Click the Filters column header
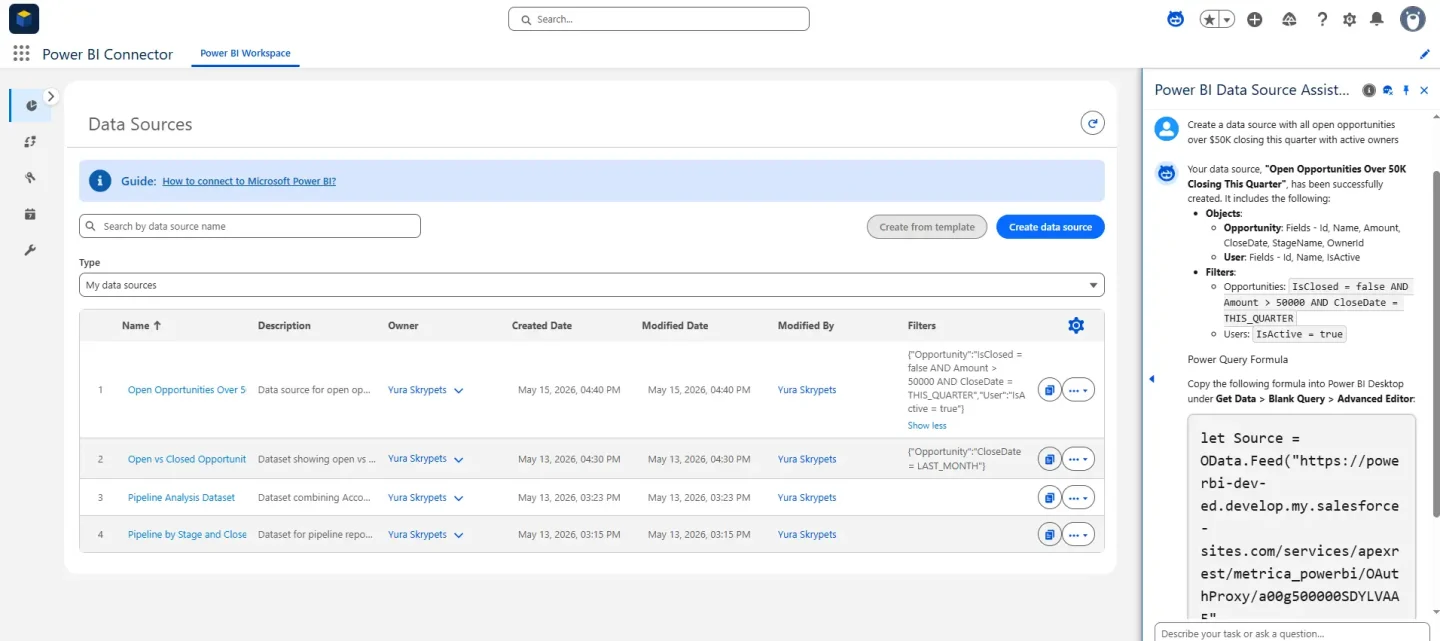This screenshot has height=641, width=1440. click(x=922, y=325)
